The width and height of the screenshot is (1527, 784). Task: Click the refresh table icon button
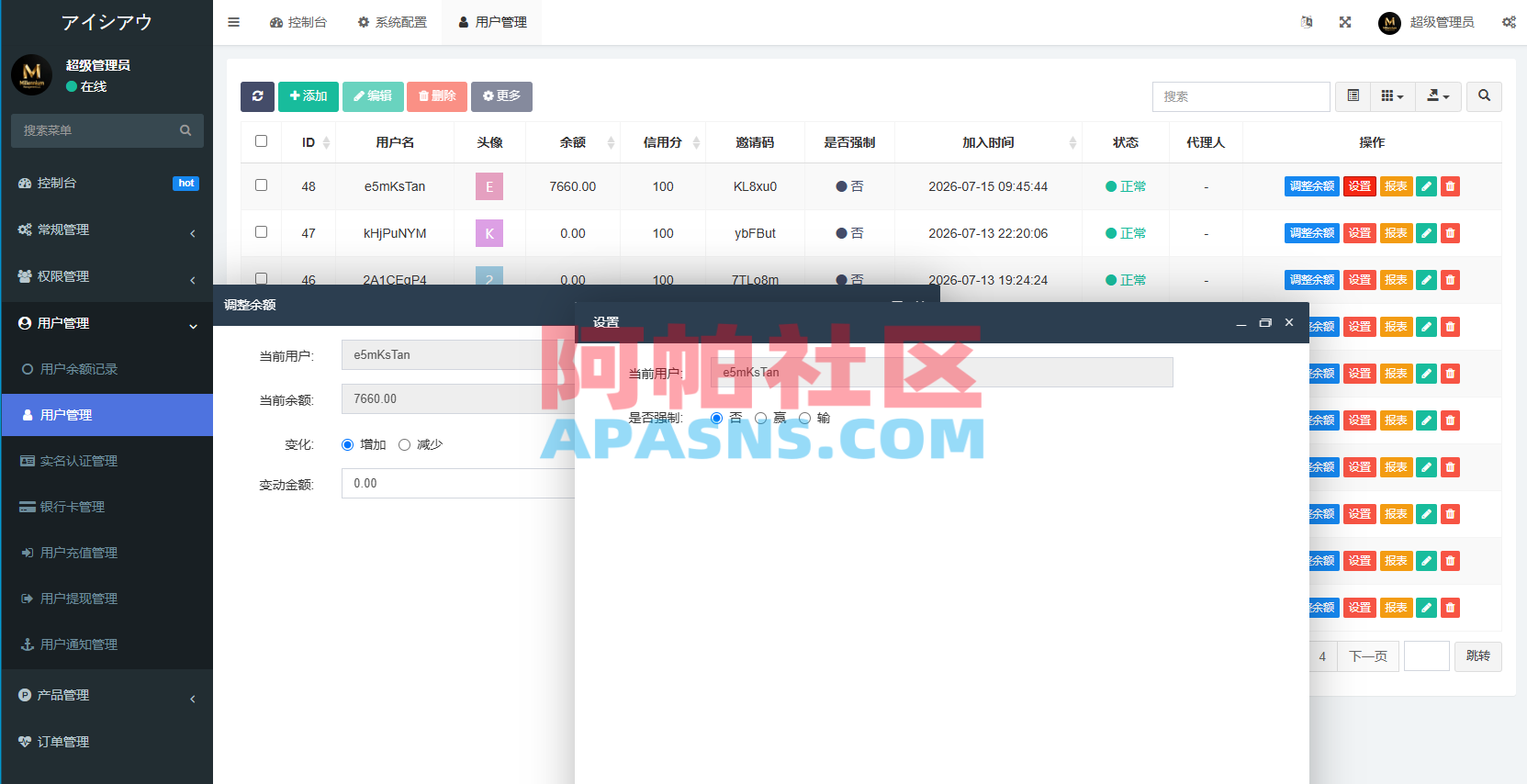pyautogui.click(x=257, y=96)
